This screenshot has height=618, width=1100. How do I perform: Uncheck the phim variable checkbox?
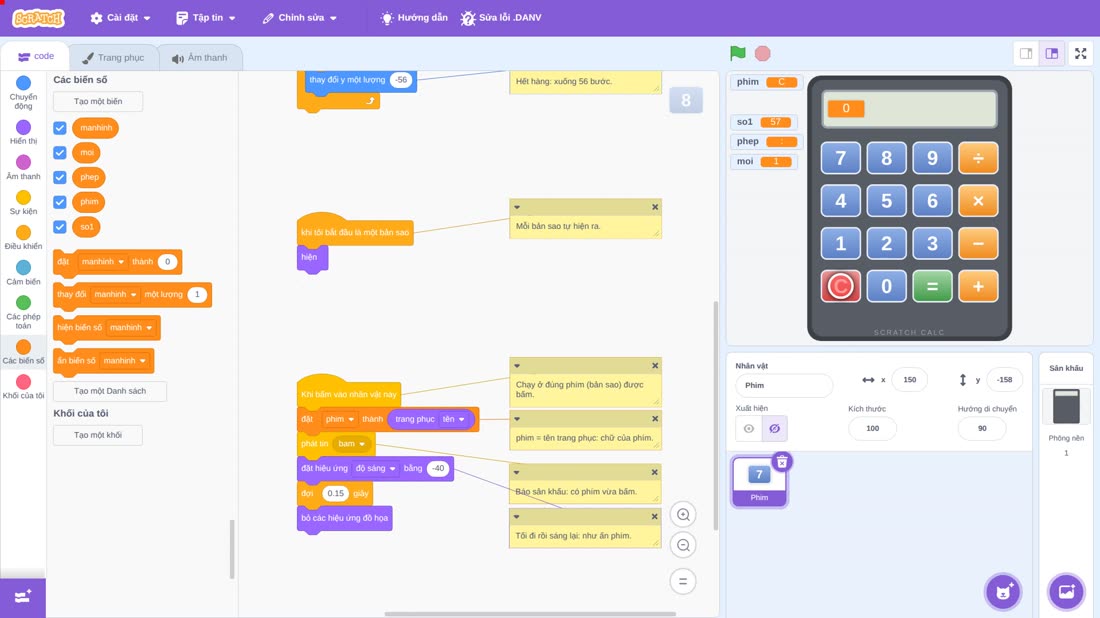pyautogui.click(x=60, y=202)
